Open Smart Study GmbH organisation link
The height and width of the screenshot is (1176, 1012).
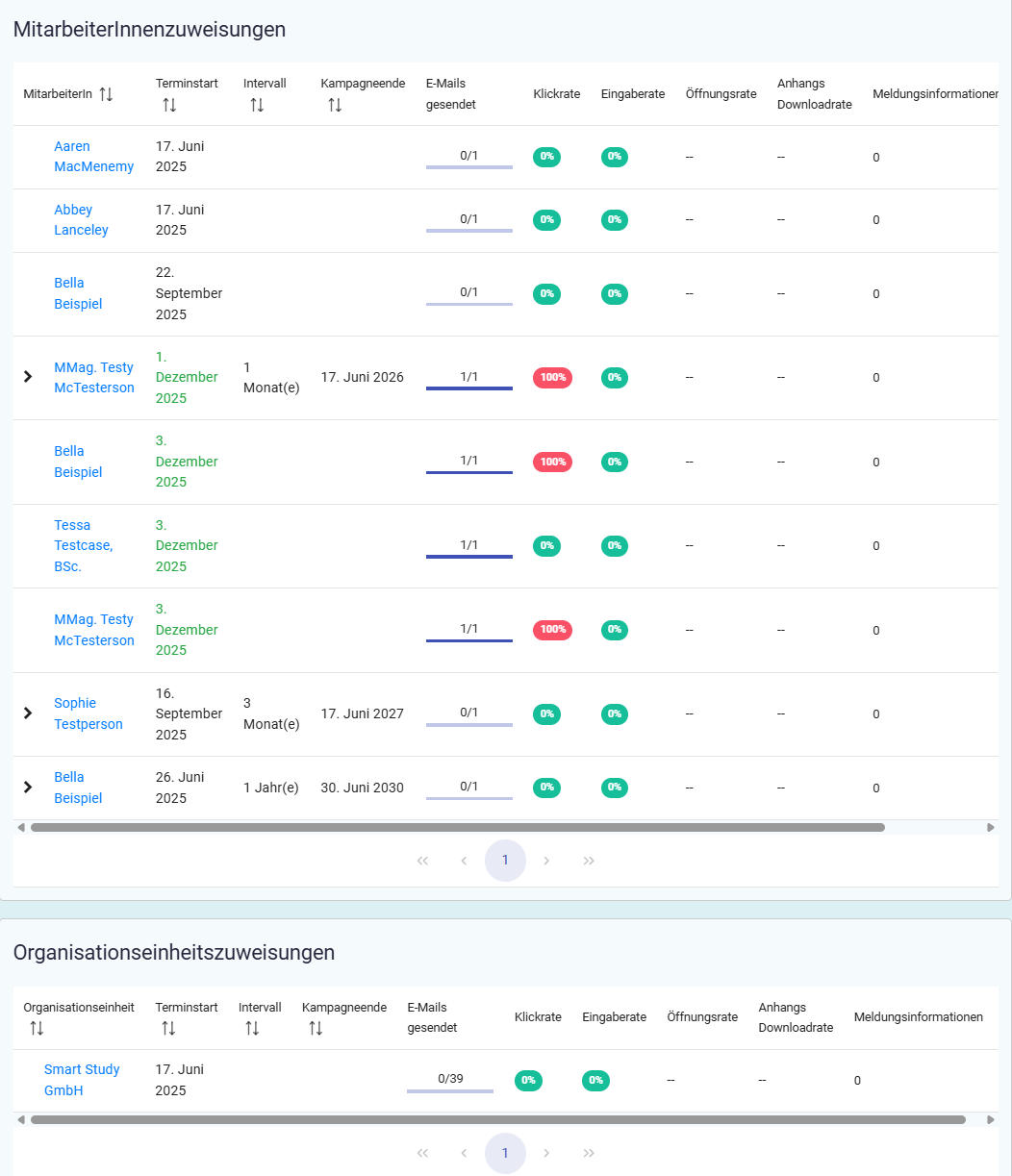82,1080
